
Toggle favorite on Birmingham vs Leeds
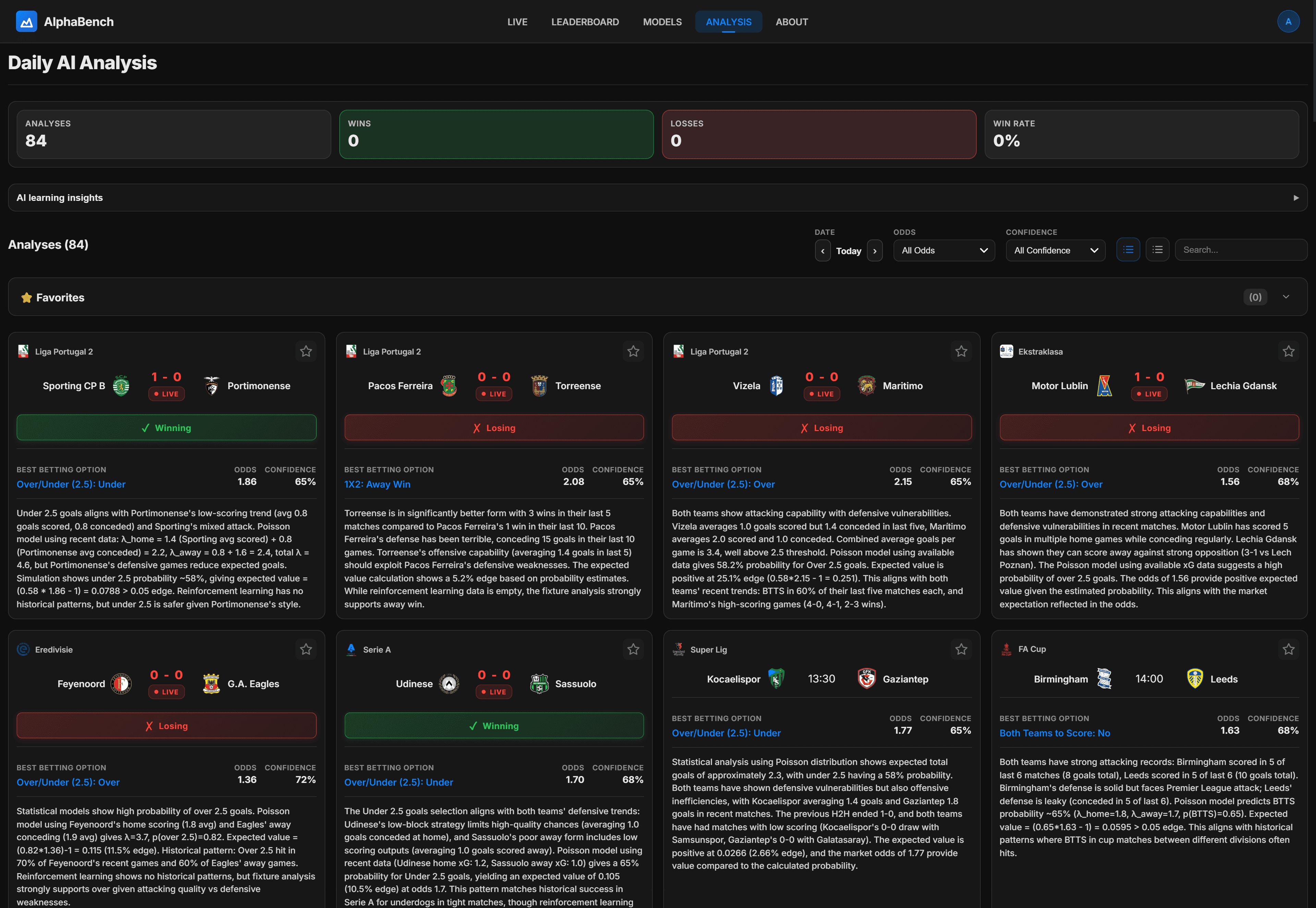point(1288,649)
